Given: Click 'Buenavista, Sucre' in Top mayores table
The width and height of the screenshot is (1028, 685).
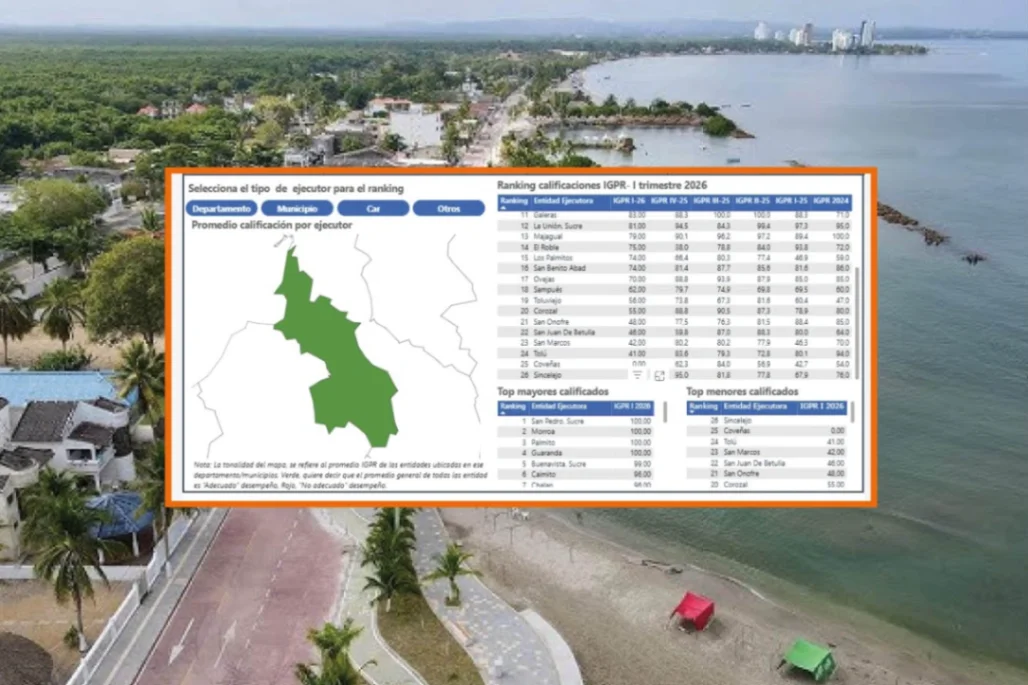Looking at the screenshot, I should point(559,464).
